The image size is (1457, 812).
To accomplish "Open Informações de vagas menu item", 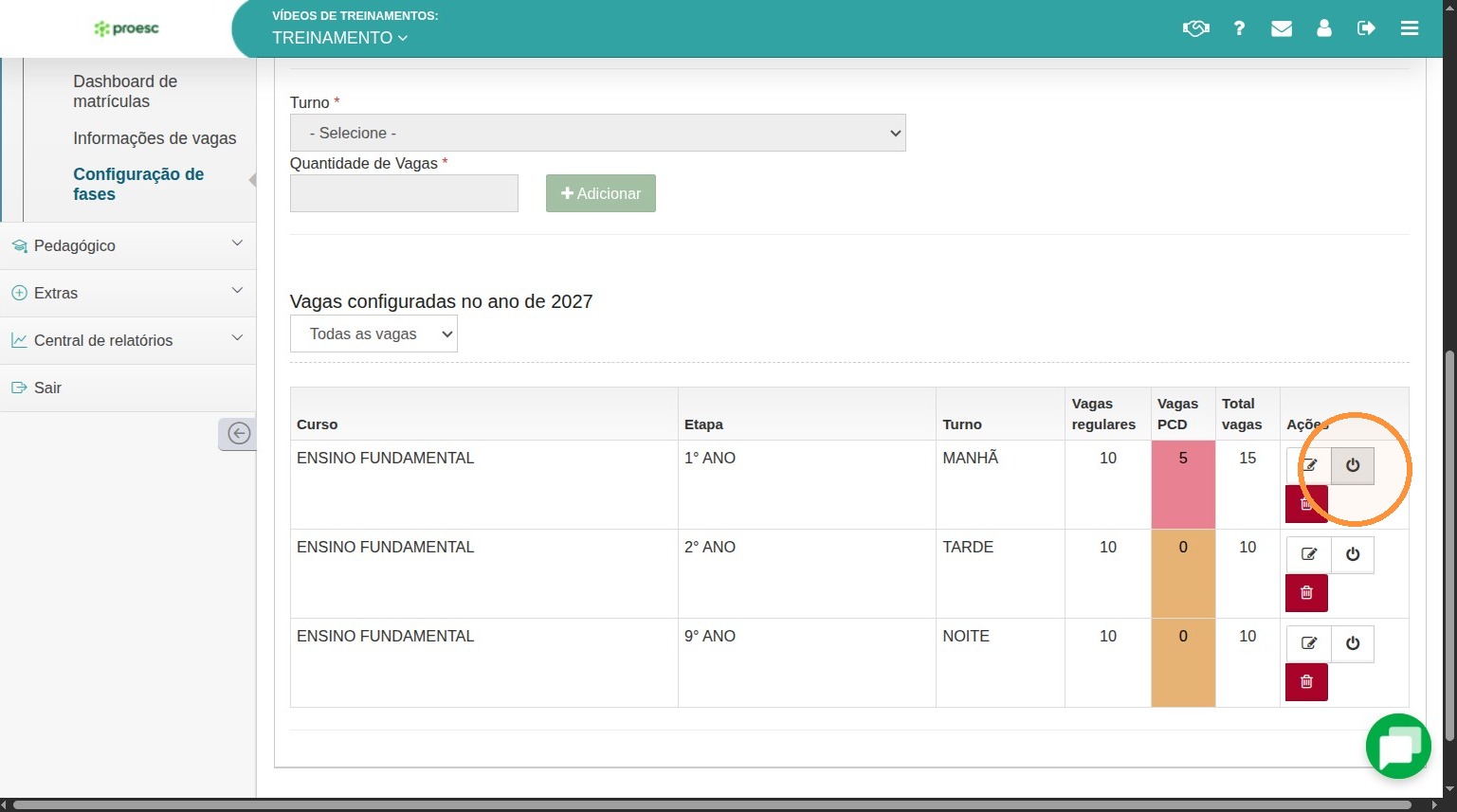I will (x=155, y=138).
